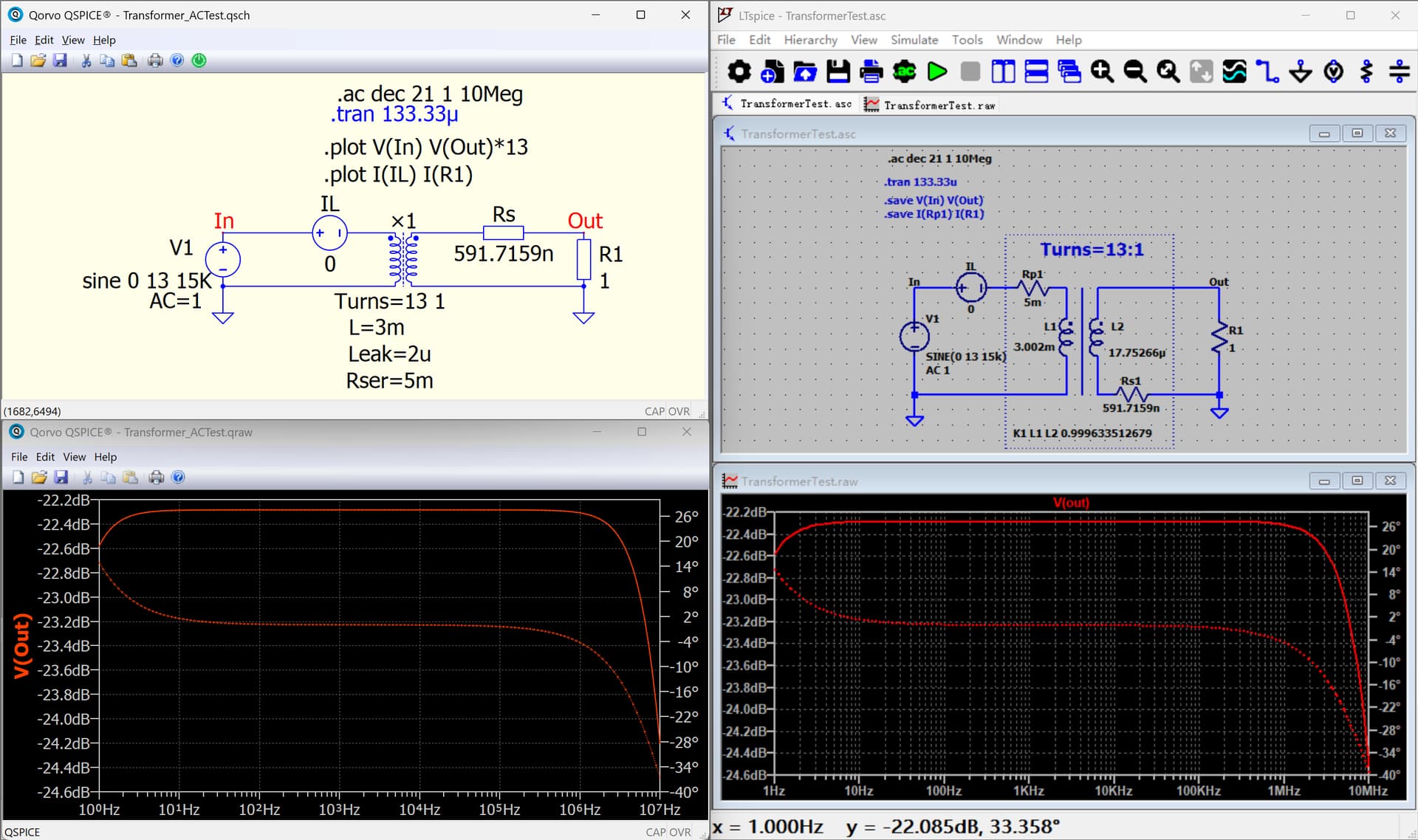
Task: Click the .tran 133.33µ directive in QSPICE
Action: (x=394, y=114)
